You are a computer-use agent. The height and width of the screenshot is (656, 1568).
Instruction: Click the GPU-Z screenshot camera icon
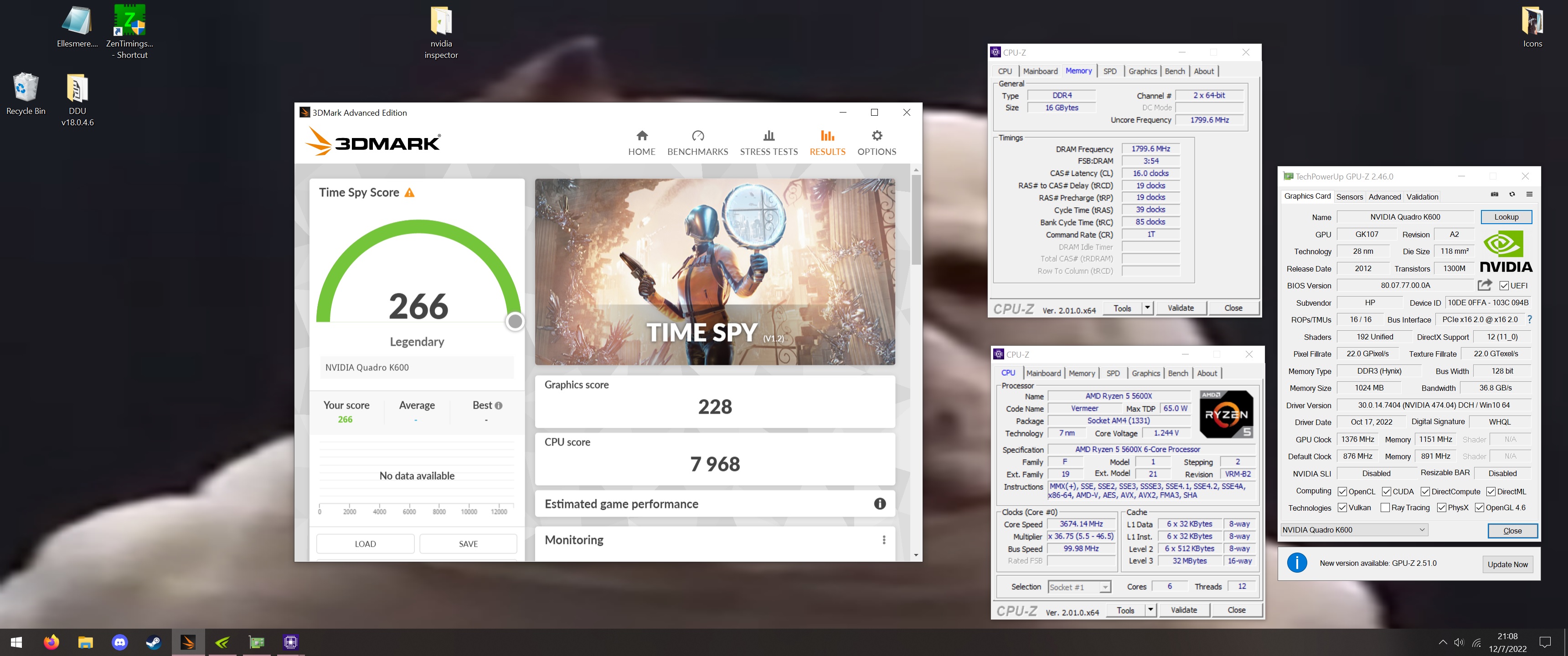(x=1494, y=195)
